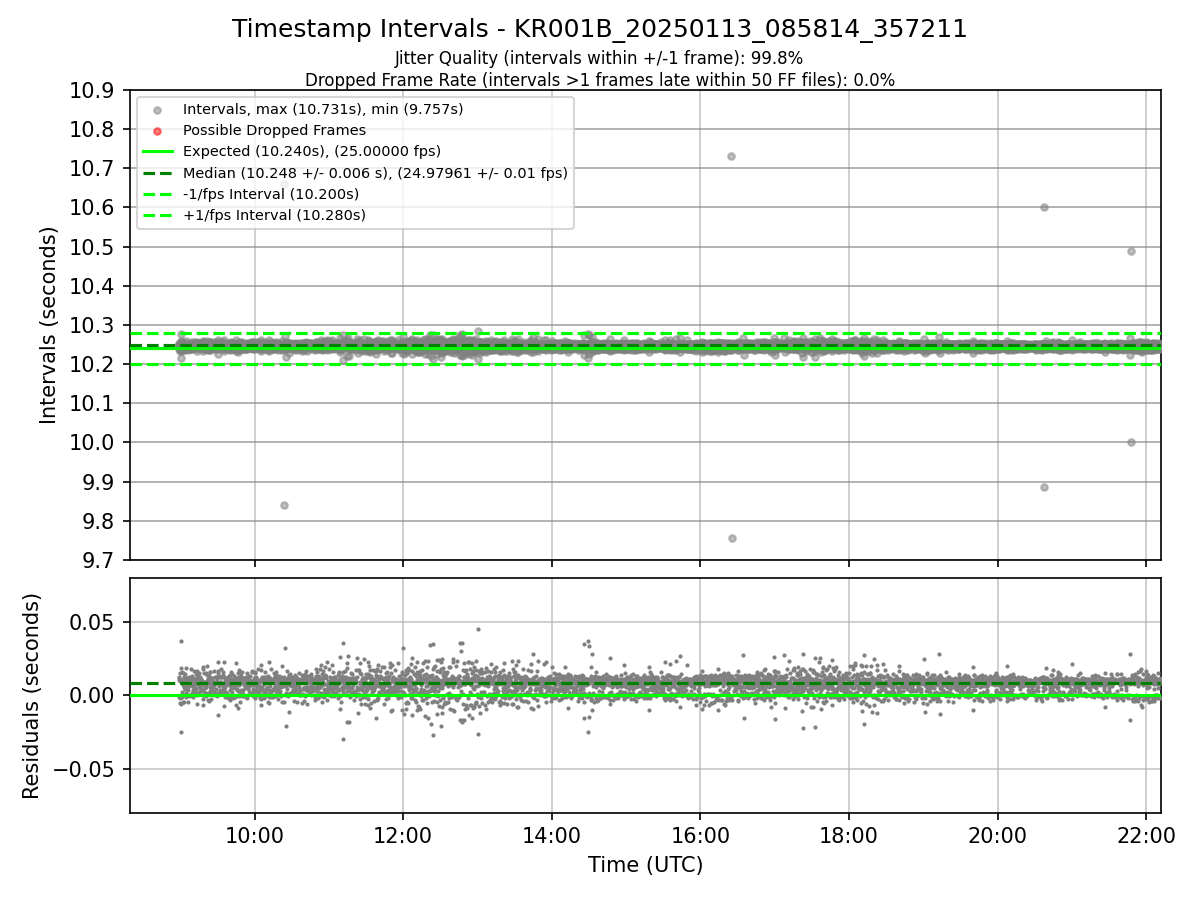Click the 'Time (UTC)' x-axis label

tap(645, 864)
